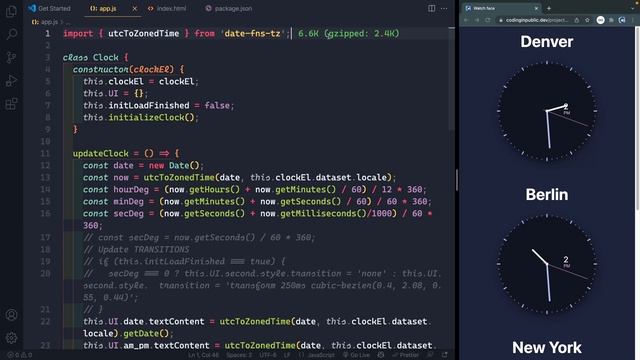
Task: Close the Watch face browser tab
Action: pos(536,8)
